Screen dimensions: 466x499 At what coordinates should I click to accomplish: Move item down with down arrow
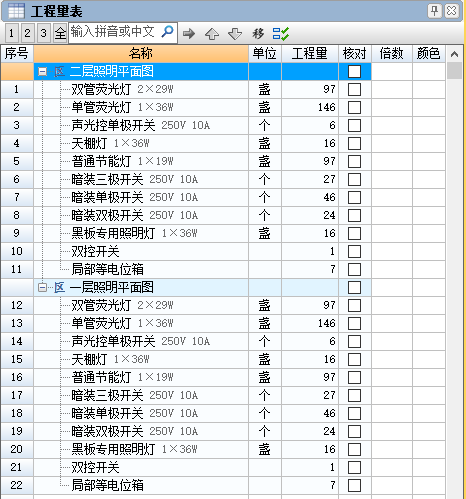(x=235, y=34)
